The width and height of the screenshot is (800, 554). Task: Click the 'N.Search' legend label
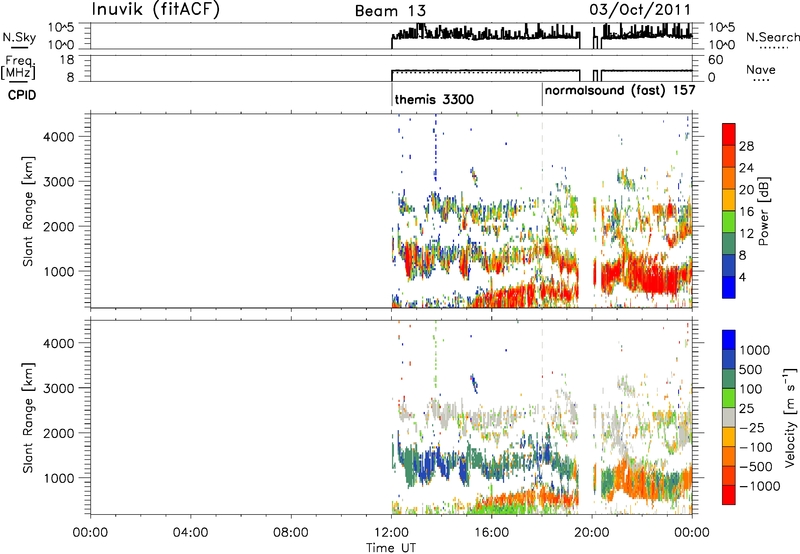coord(772,37)
